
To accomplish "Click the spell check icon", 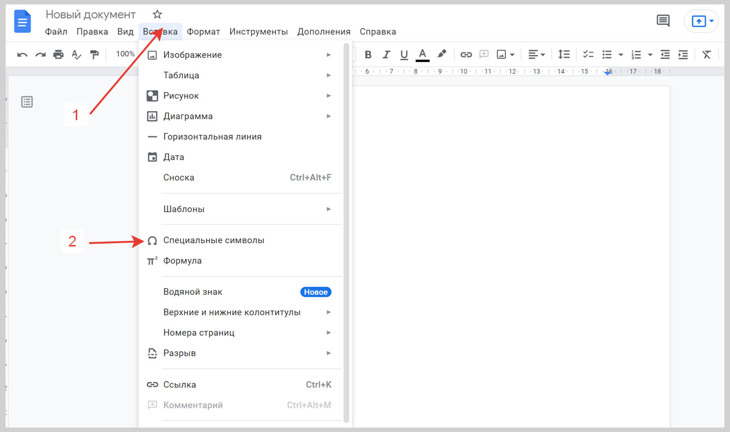I will 76,55.
